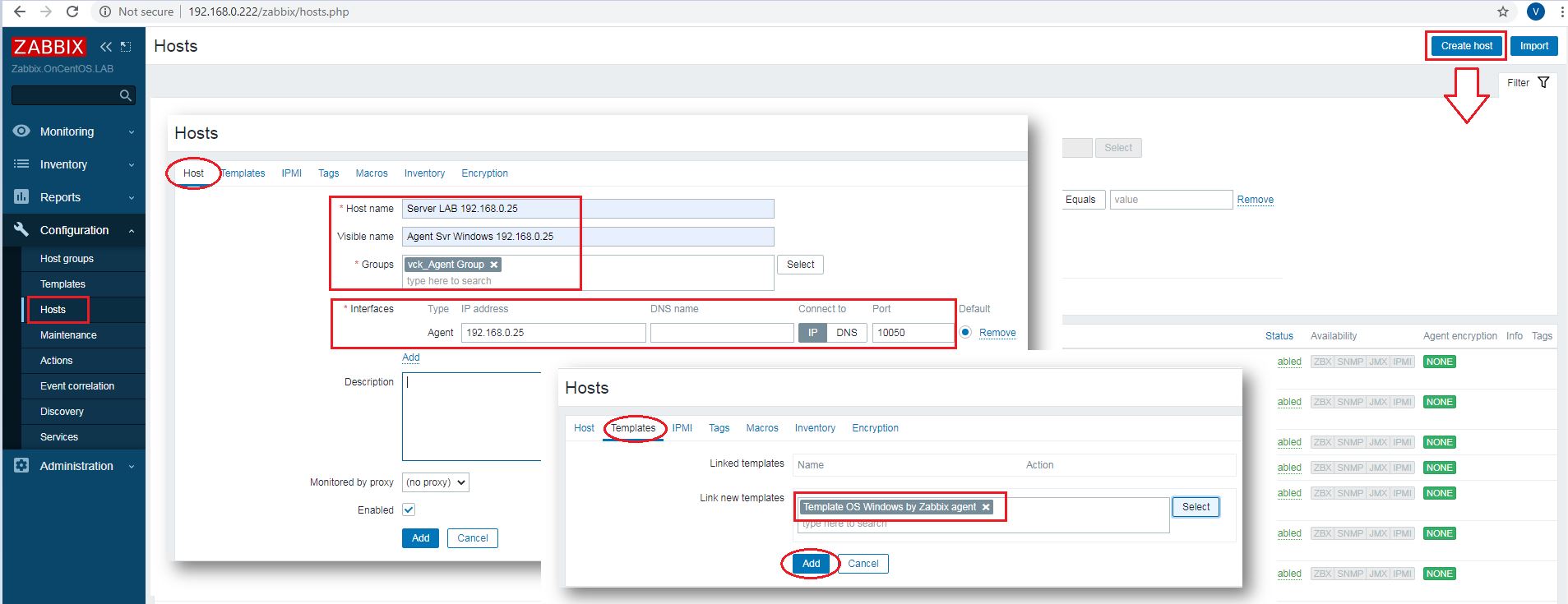
Task: Toggle the Enabled checkbox
Action: pyautogui.click(x=409, y=509)
